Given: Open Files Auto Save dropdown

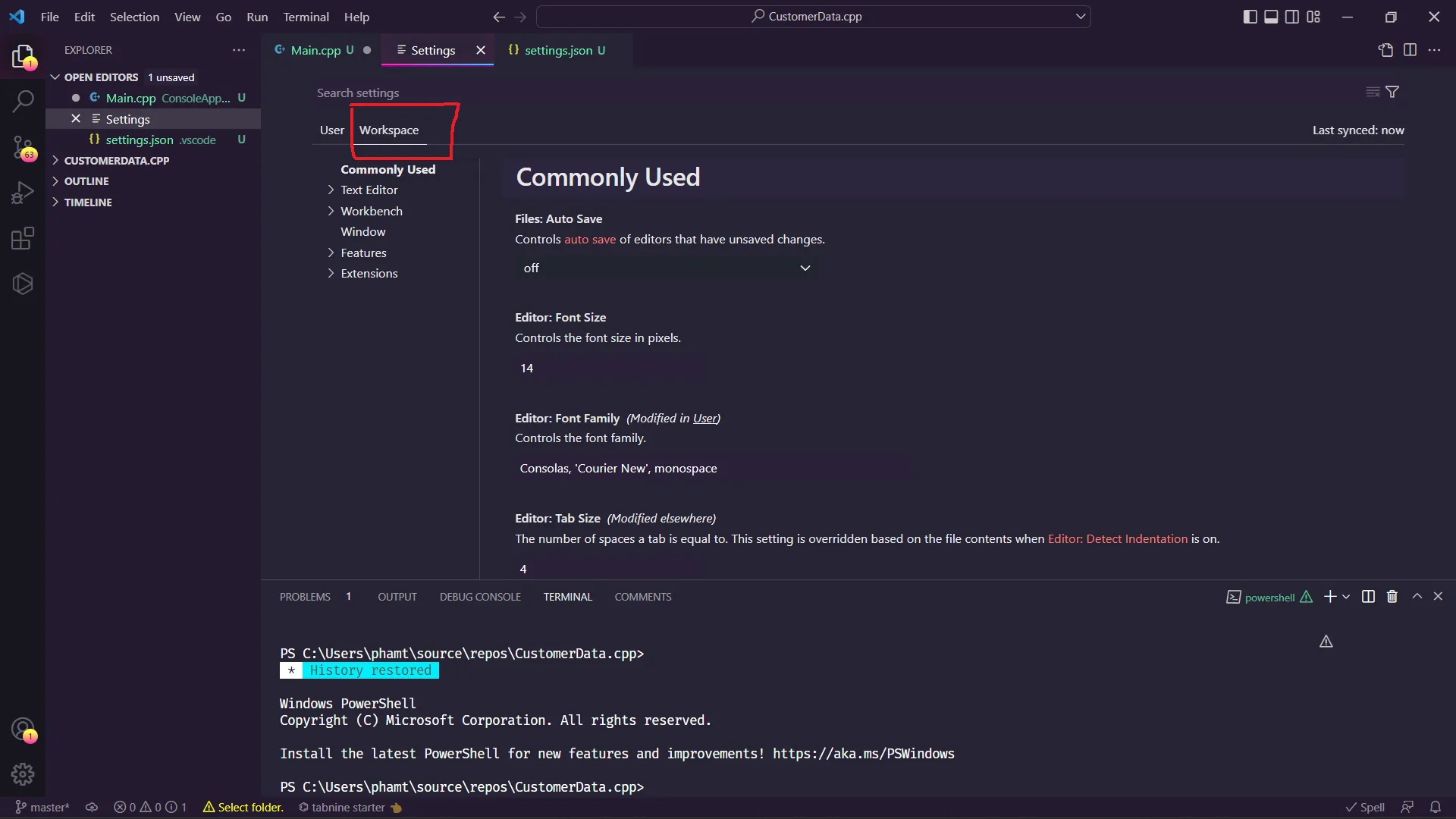Looking at the screenshot, I should coord(666,268).
